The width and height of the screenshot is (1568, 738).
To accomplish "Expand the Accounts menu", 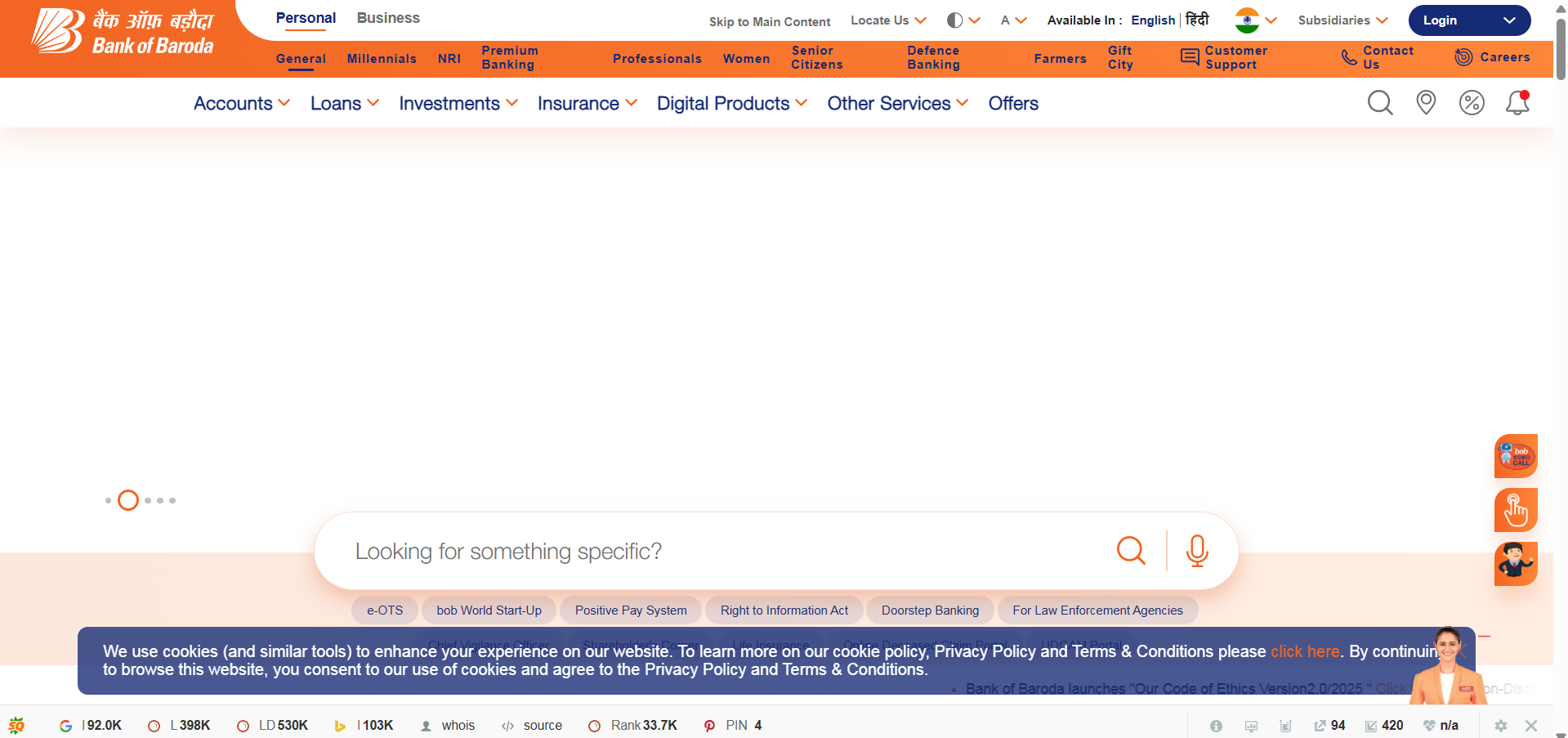I will click(x=242, y=104).
